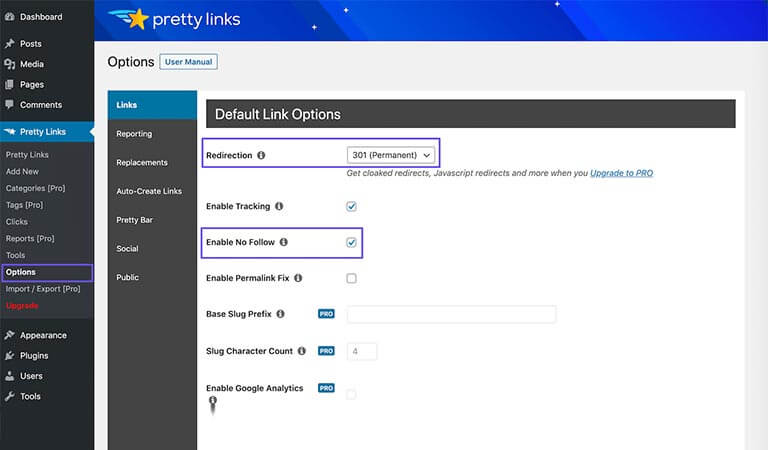Open the Dashboard menu item
This screenshot has height=450, width=768.
(x=41, y=17)
